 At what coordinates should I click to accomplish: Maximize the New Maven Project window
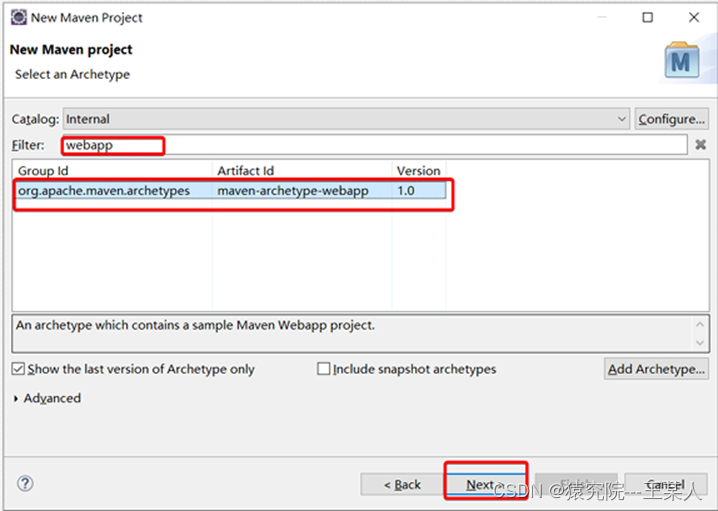pos(647,17)
